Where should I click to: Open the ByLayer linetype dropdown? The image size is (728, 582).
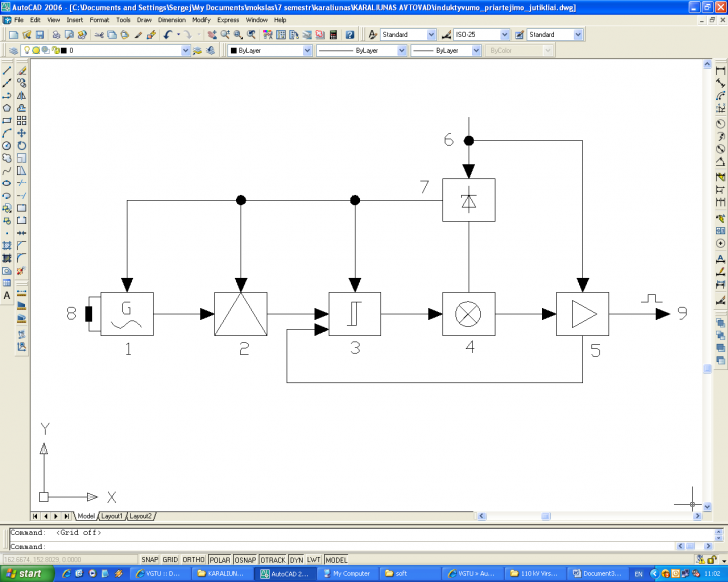pos(402,51)
